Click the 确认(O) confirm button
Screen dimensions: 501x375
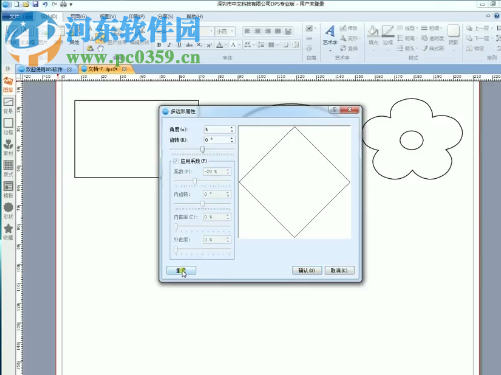[307, 270]
